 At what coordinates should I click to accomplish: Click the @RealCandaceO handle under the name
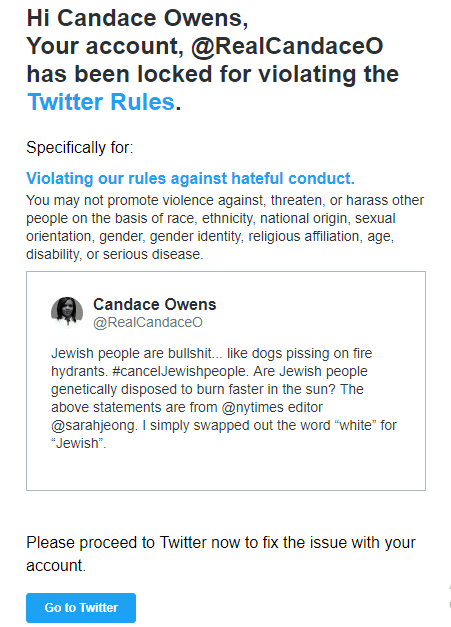click(148, 322)
